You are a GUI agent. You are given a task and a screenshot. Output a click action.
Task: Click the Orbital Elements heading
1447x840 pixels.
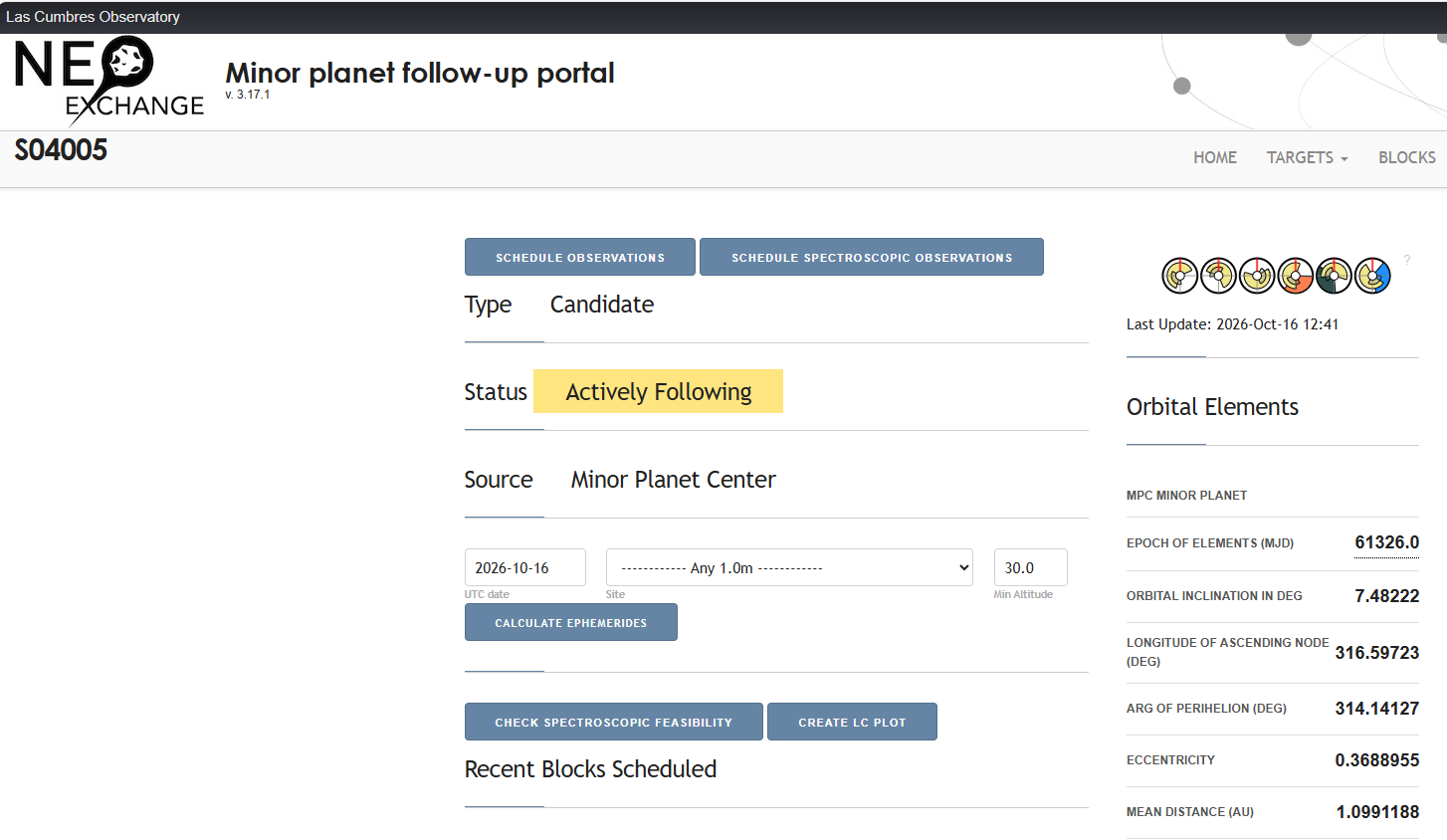(1212, 407)
